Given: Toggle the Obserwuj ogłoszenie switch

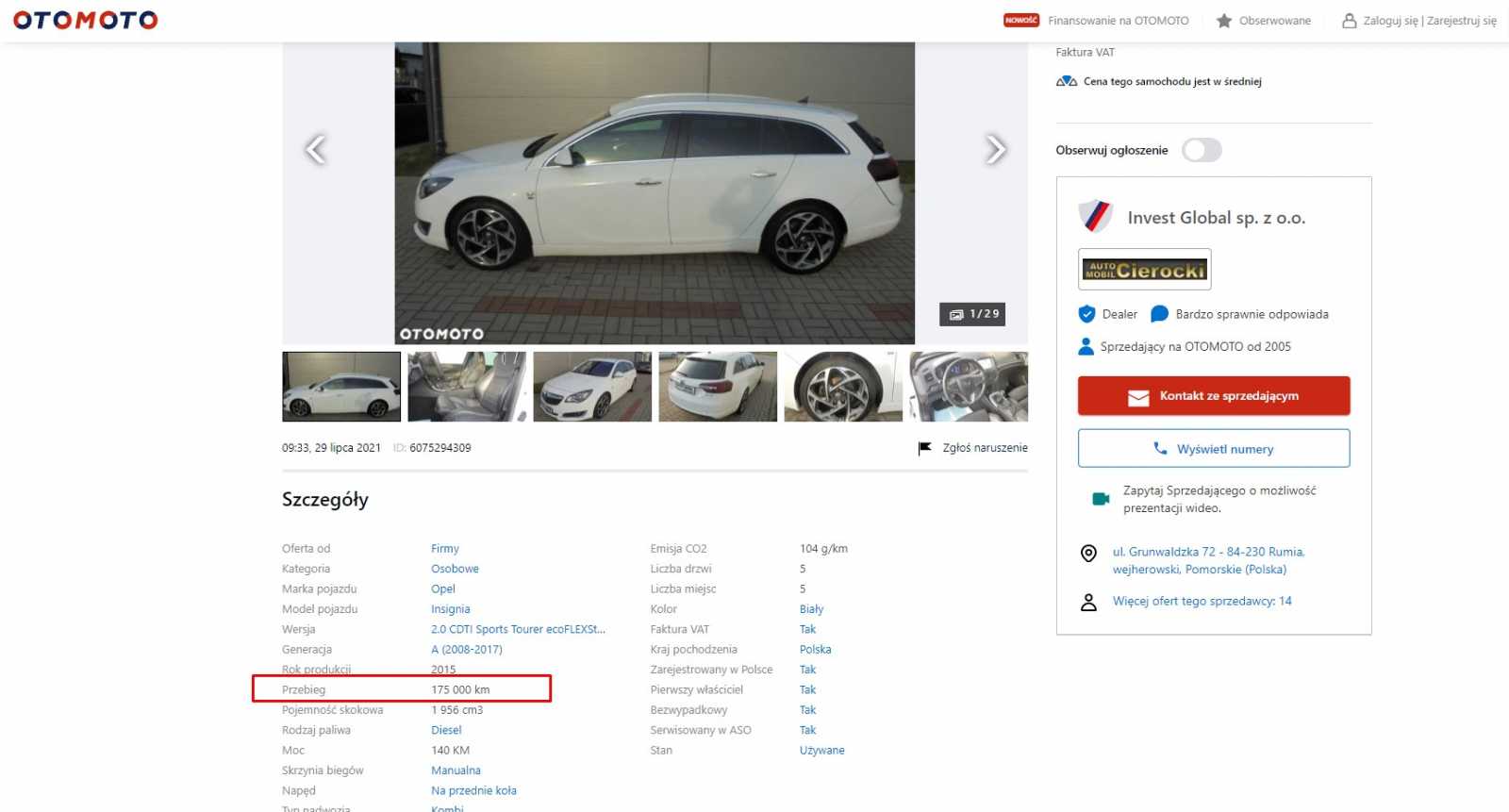Looking at the screenshot, I should (1202, 150).
